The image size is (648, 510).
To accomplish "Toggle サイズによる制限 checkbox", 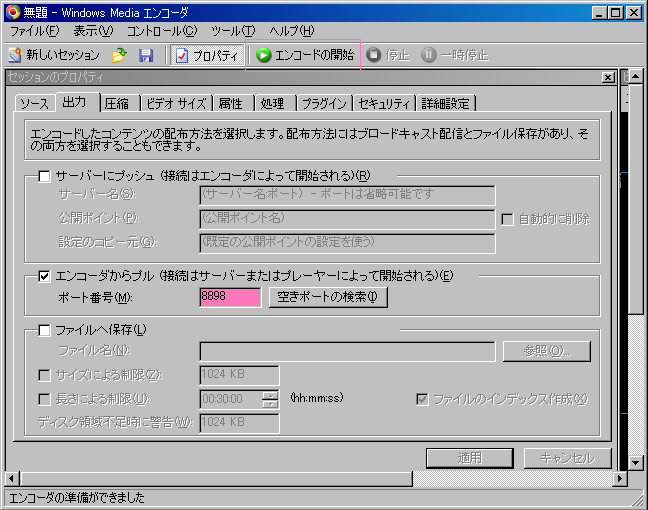I will point(44,375).
